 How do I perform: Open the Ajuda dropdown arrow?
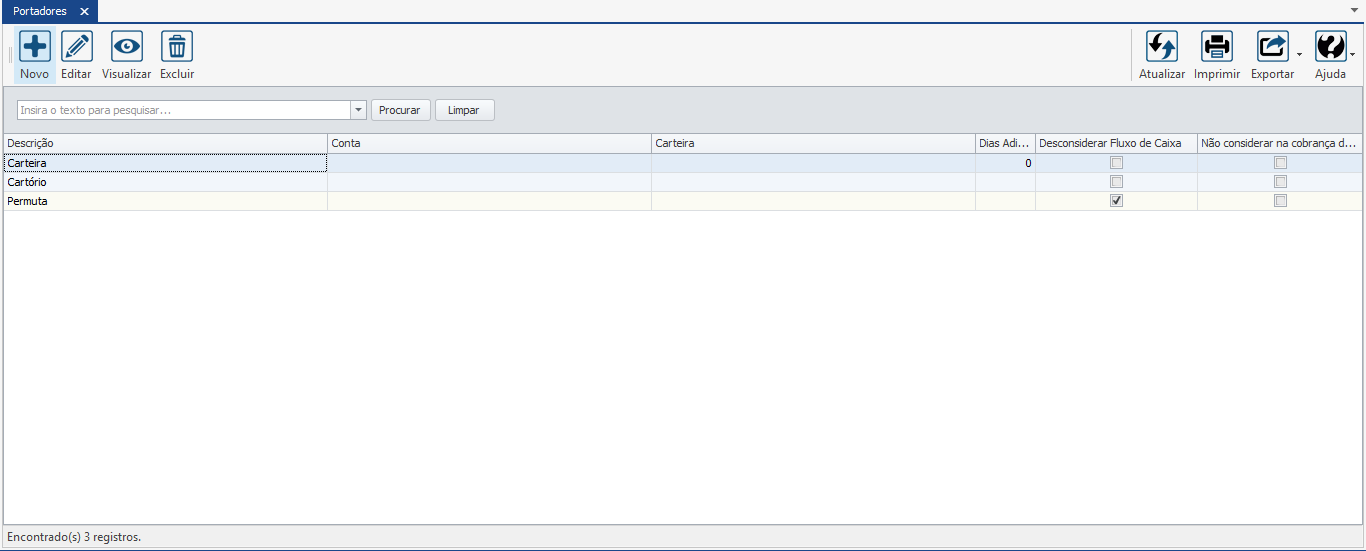point(1353,55)
